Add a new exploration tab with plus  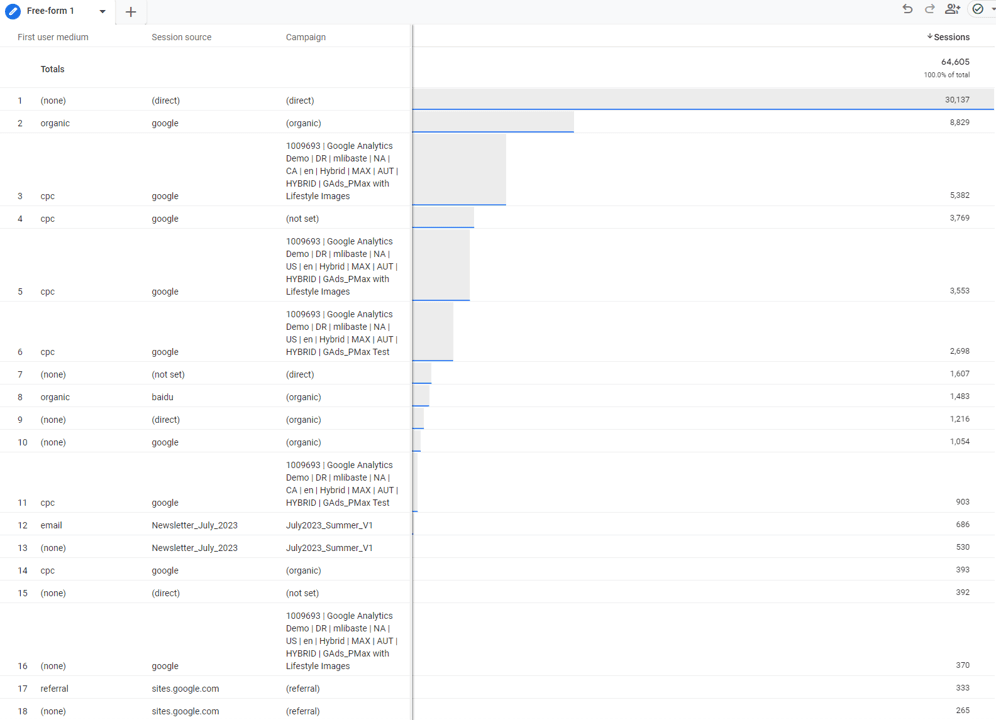click(x=131, y=12)
